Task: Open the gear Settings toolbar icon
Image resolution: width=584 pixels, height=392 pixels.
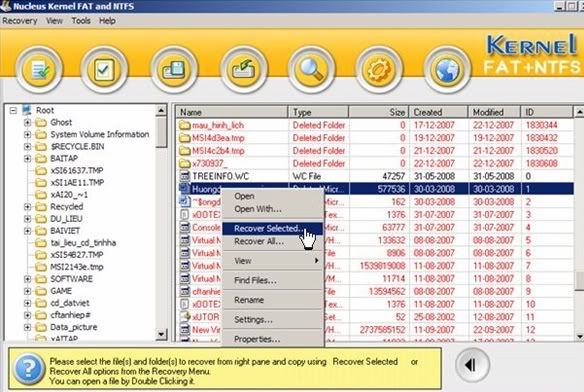Action: 379,70
